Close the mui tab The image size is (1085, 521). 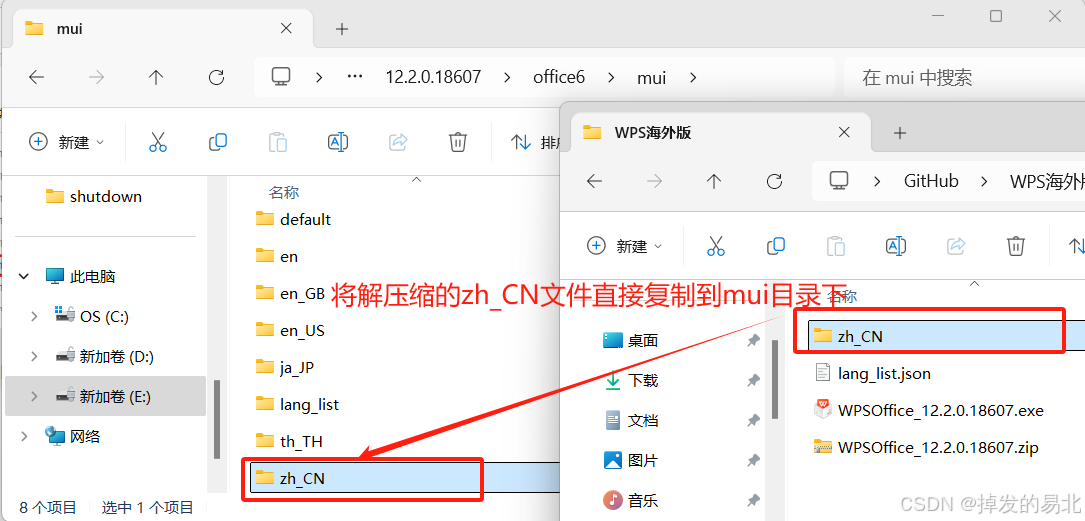pos(286,28)
